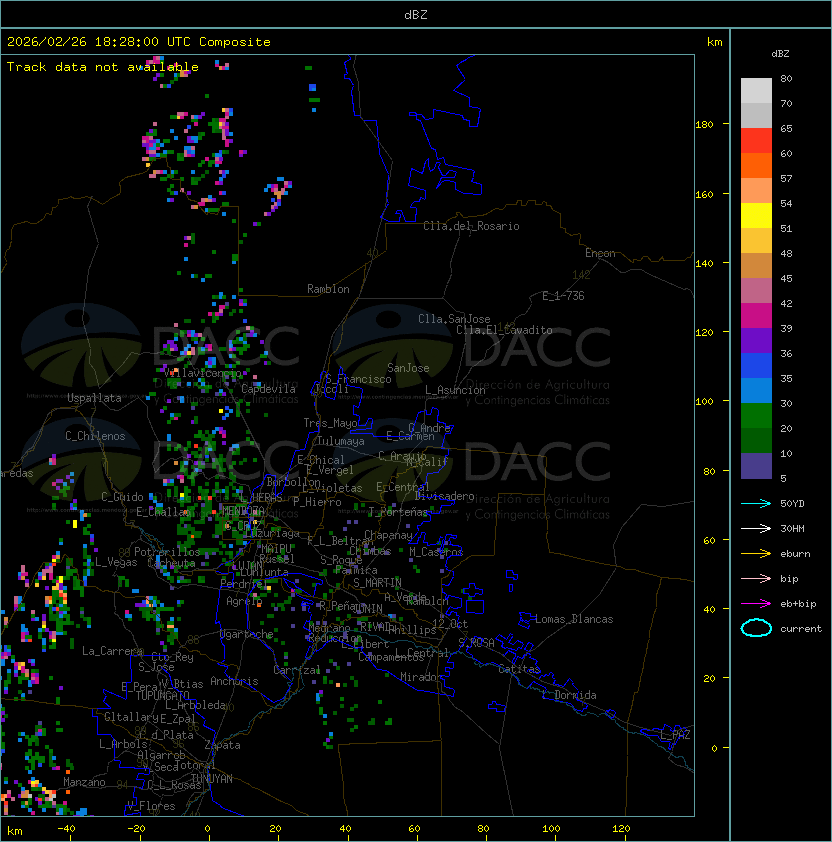Click the dBZ title at top center

pyautogui.click(x=415, y=14)
